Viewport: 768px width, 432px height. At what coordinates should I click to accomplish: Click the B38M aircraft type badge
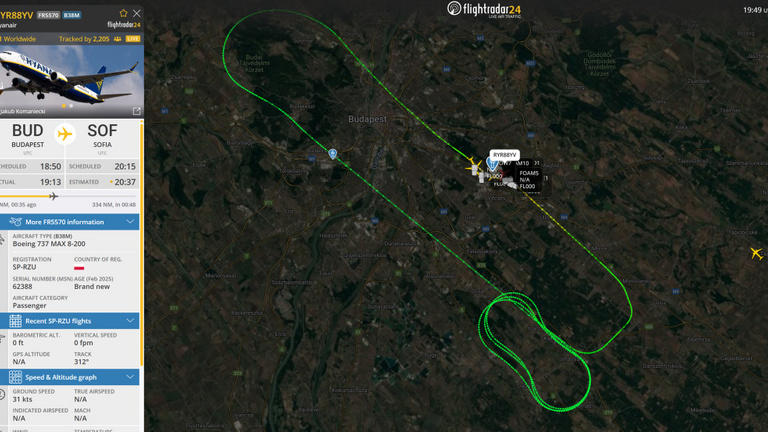pyautogui.click(x=72, y=15)
